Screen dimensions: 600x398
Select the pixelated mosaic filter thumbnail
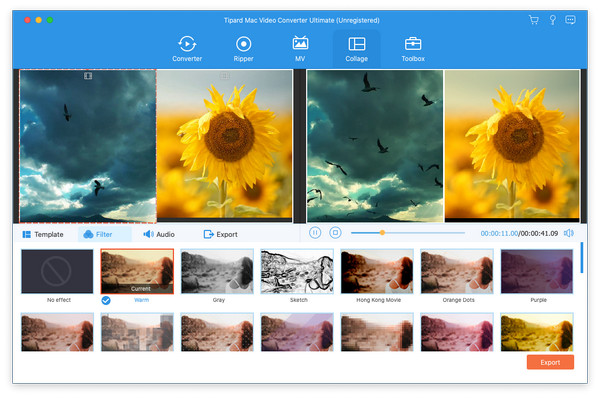click(x=377, y=332)
